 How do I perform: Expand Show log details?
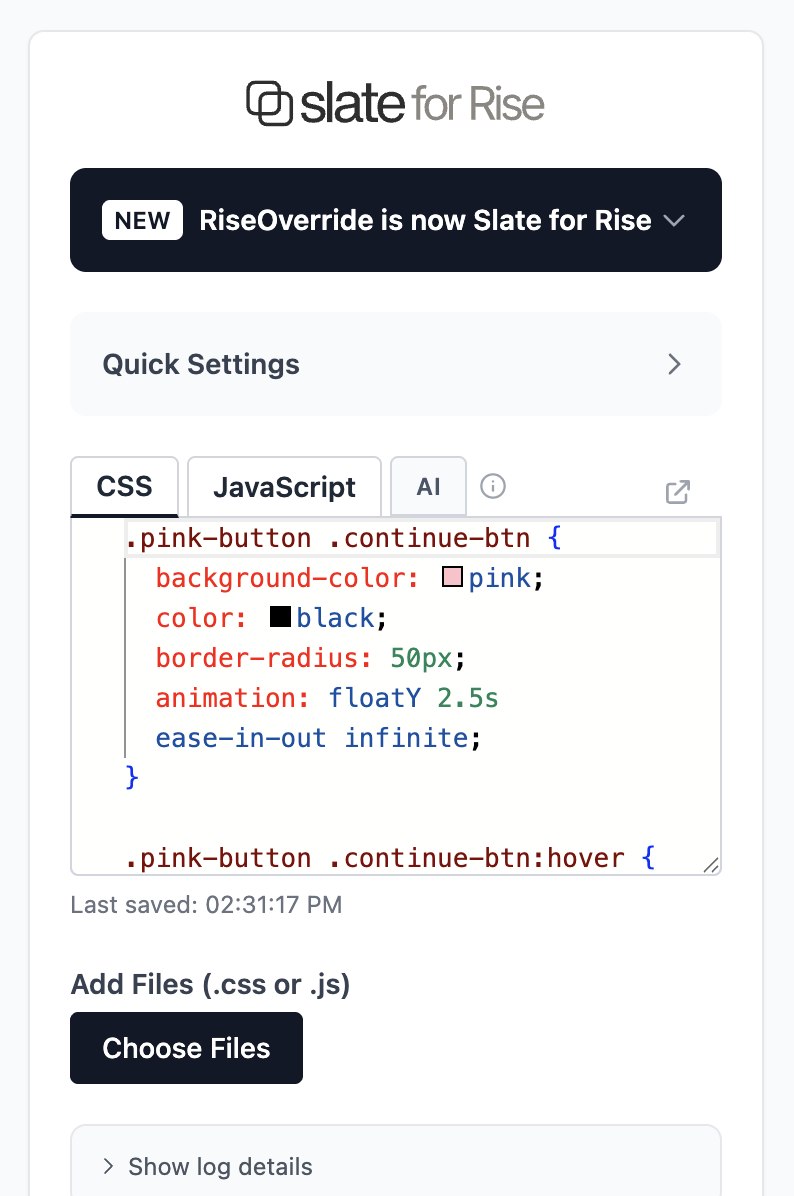pos(219,1166)
